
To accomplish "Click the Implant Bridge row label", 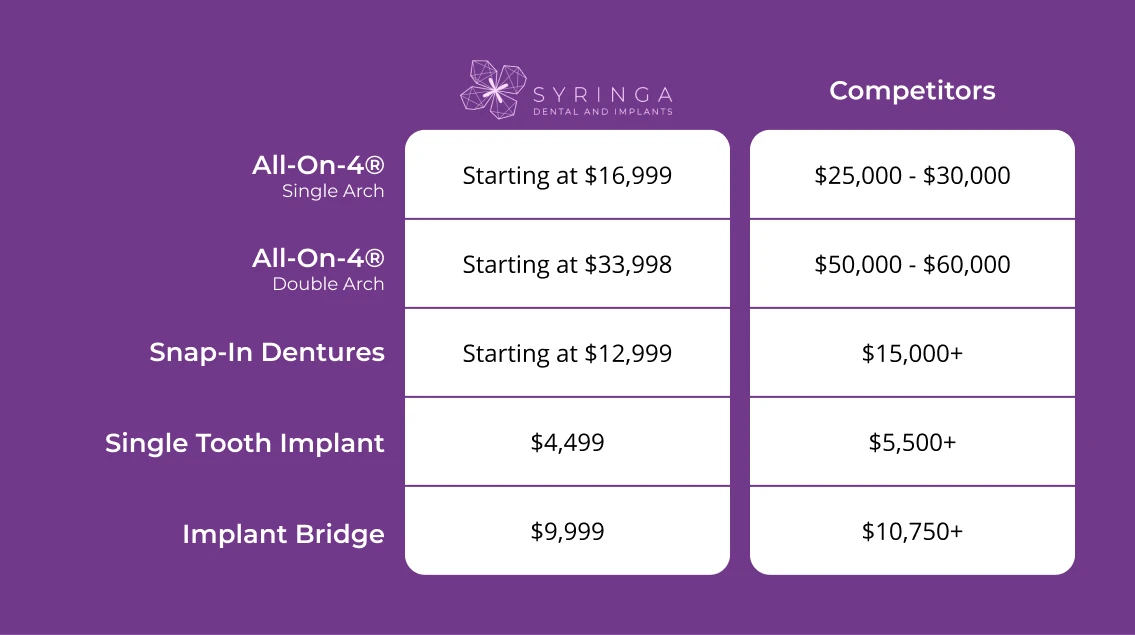I will (283, 534).
